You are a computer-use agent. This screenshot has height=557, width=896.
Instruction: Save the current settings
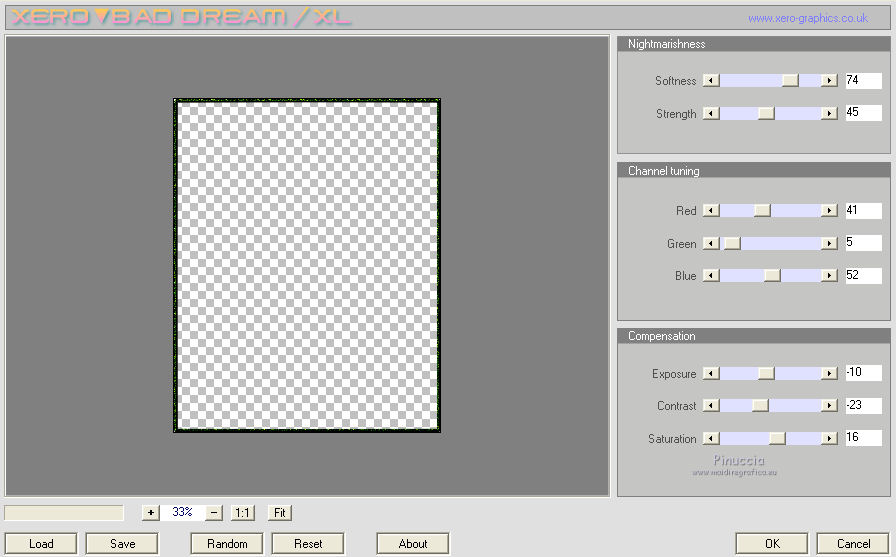pos(122,543)
